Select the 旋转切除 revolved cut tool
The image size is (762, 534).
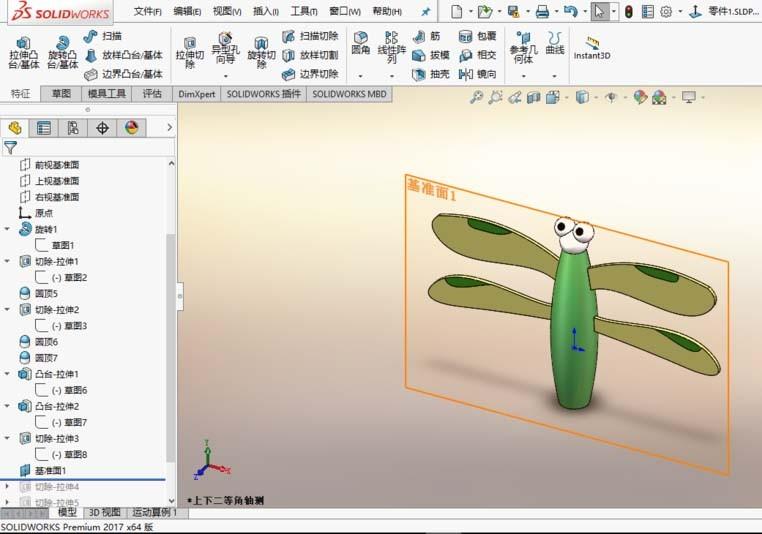pyautogui.click(x=261, y=52)
